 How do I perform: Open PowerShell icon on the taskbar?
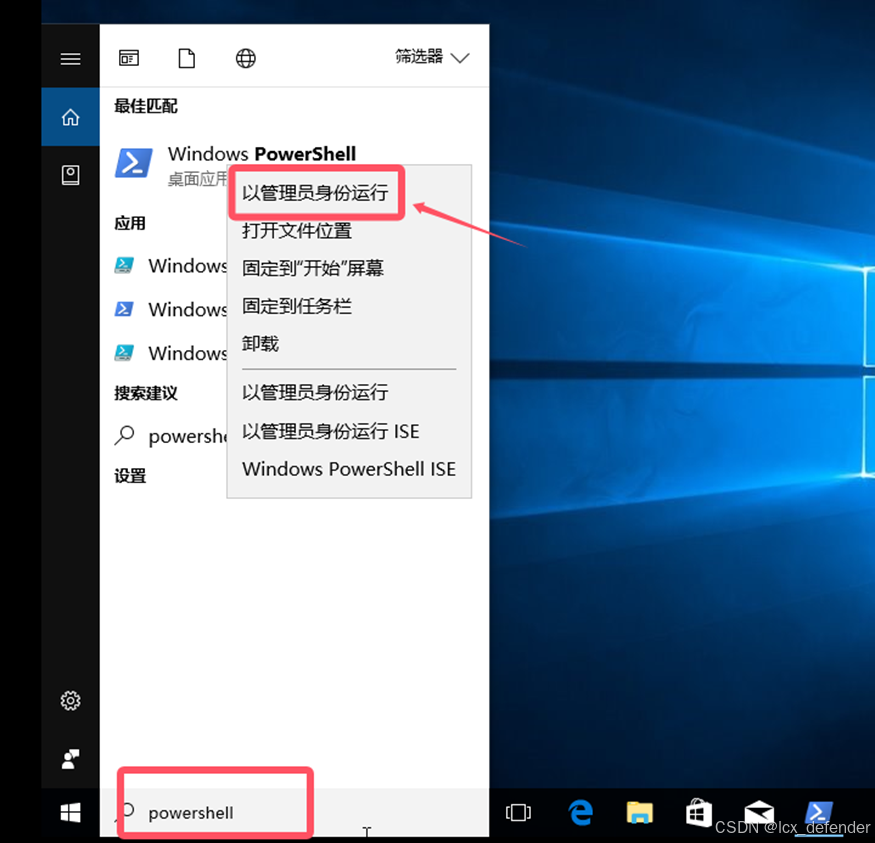pyautogui.click(x=819, y=813)
